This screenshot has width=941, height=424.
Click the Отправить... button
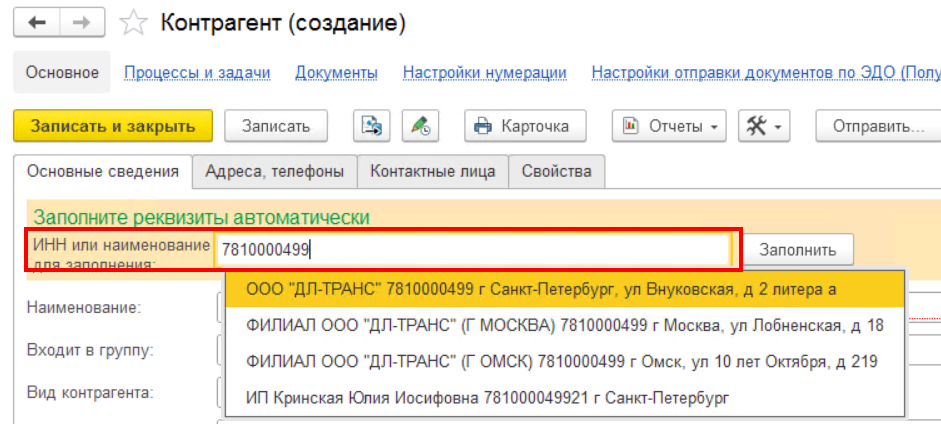pyautogui.click(x=878, y=126)
